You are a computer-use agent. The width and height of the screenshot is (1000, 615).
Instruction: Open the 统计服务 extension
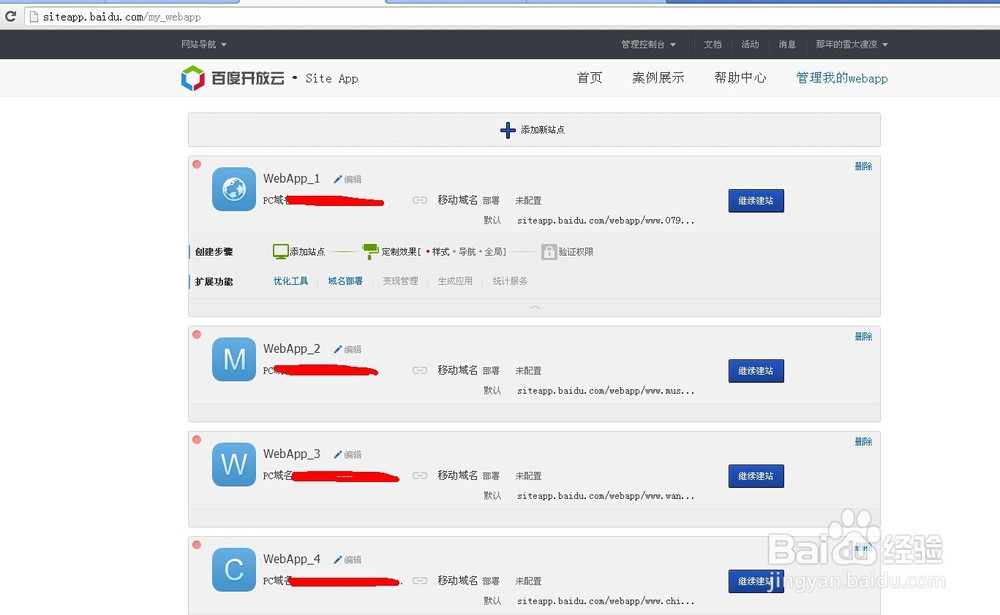tap(510, 281)
